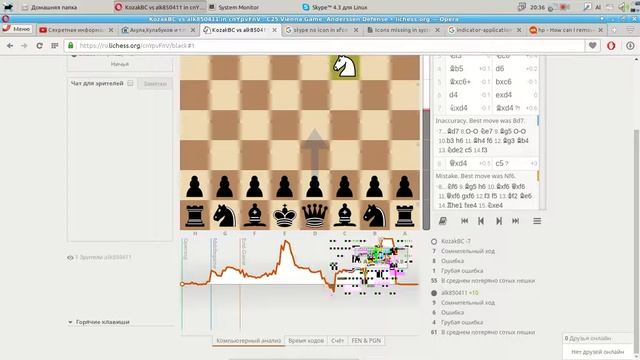Open the alk850411 player profile link
This screenshot has width=640, height=360.
pos(454,293)
